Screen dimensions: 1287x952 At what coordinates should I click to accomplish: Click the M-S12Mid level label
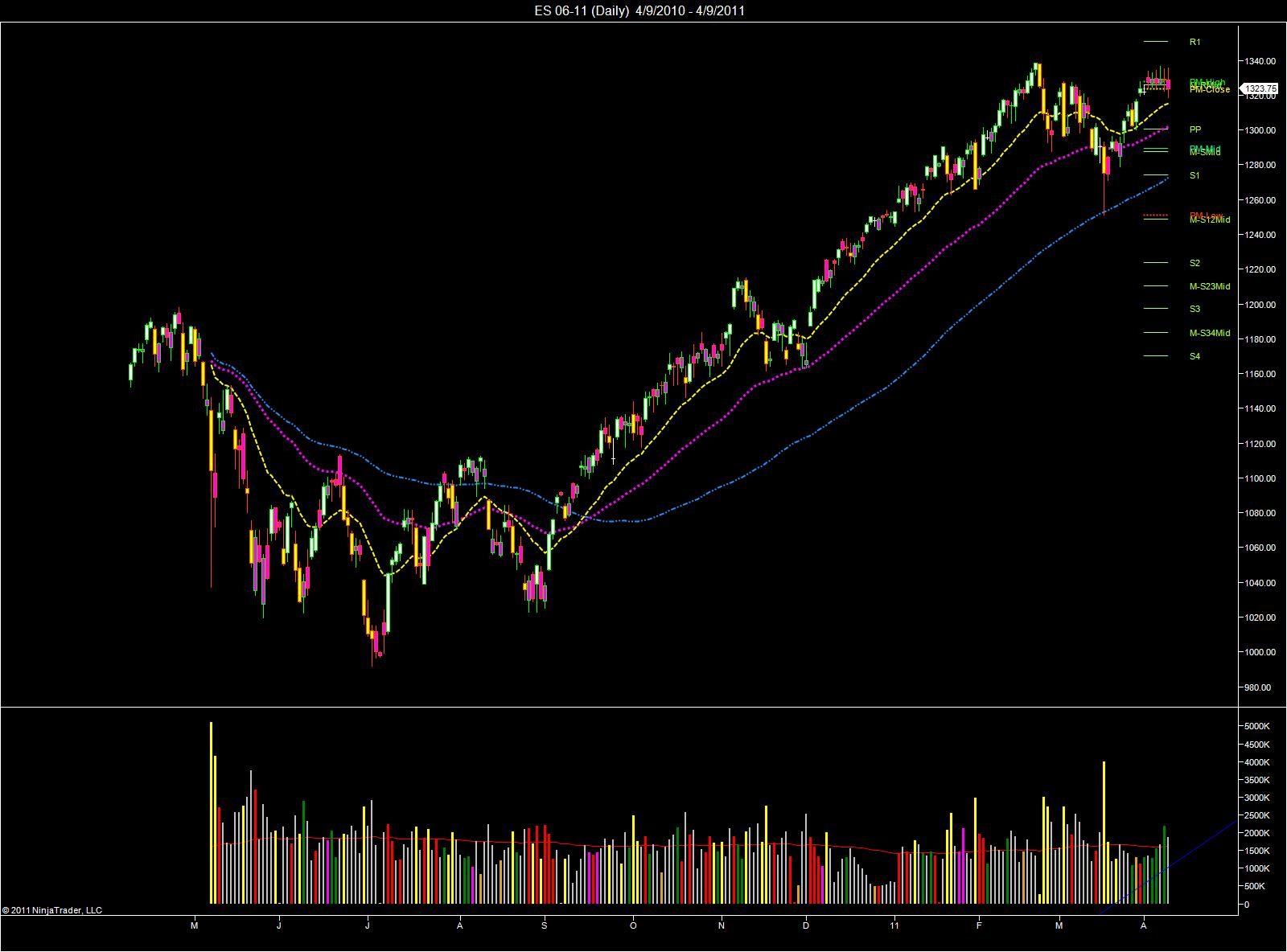click(x=1210, y=220)
